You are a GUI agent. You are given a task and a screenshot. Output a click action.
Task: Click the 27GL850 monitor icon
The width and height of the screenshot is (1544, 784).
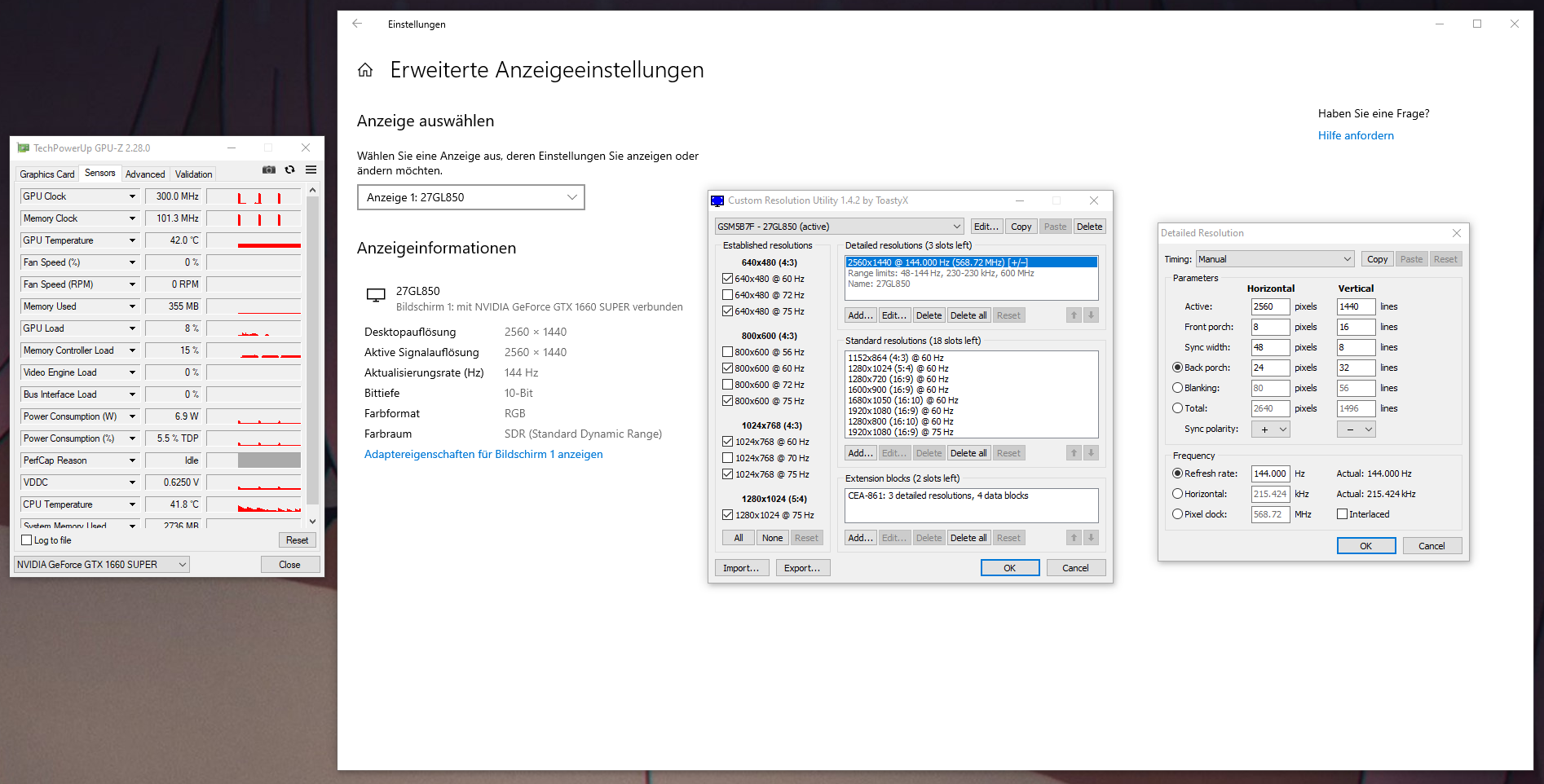376,295
